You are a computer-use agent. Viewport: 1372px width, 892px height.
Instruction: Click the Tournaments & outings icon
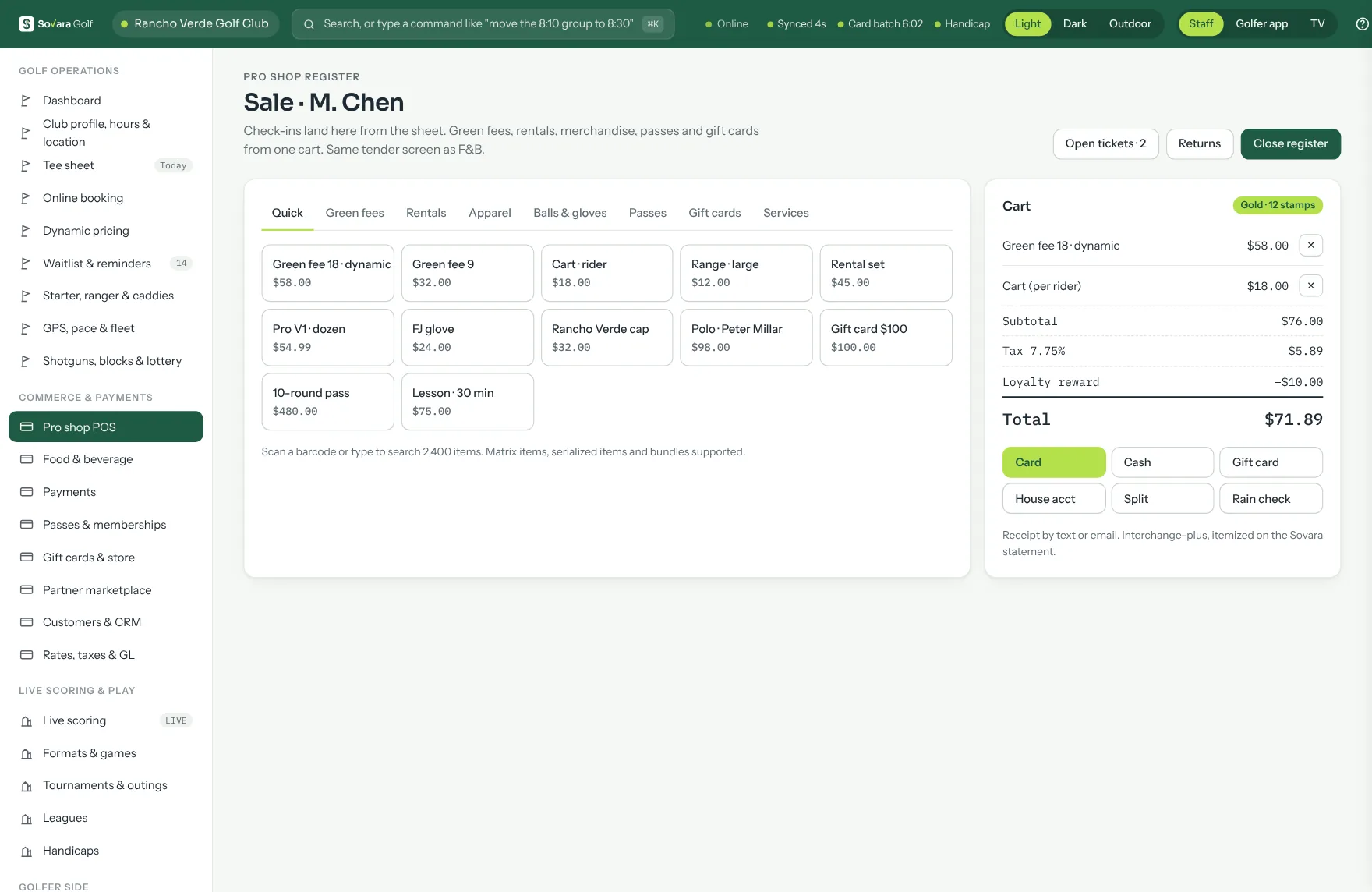click(x=27, y=786)
